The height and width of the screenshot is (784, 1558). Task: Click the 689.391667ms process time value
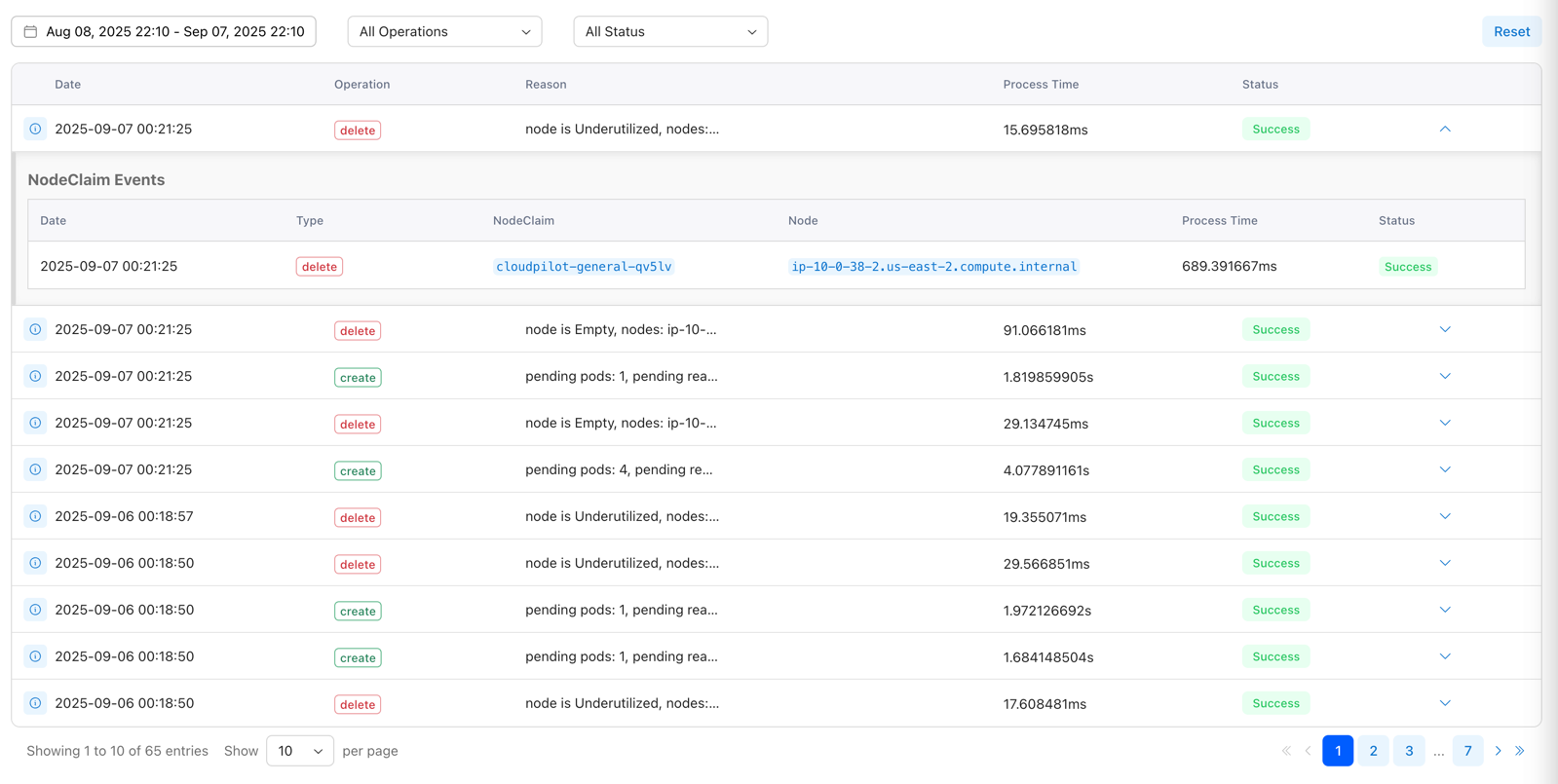tap(1229, 266)
